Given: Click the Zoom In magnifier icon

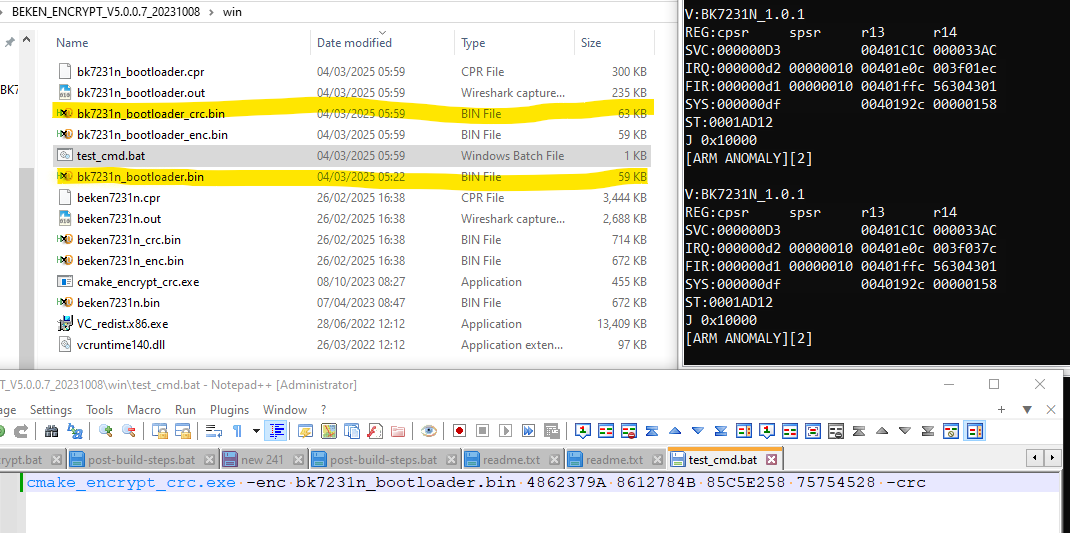Looking at the screenshot, I should pyautogui.click(x=106, y=431).
